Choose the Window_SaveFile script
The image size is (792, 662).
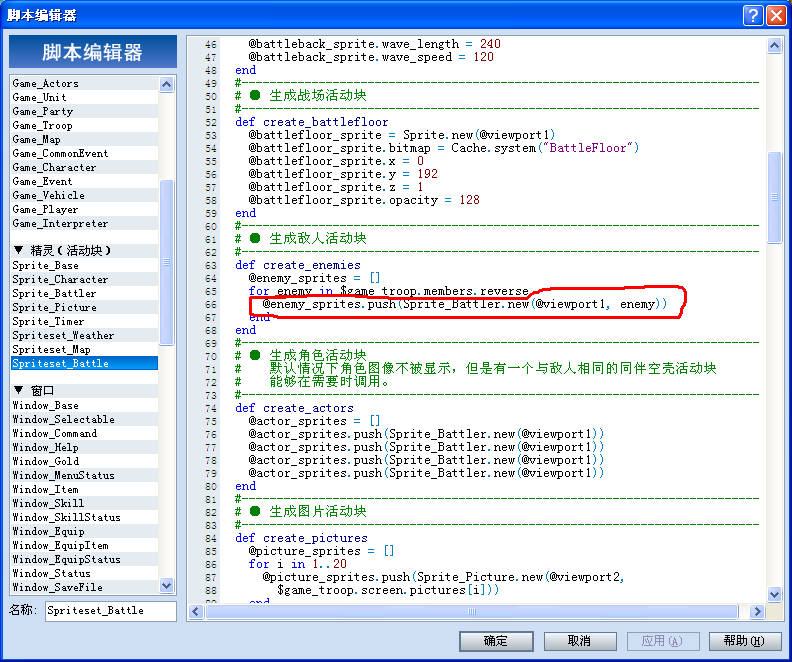[x=84, y=587]
